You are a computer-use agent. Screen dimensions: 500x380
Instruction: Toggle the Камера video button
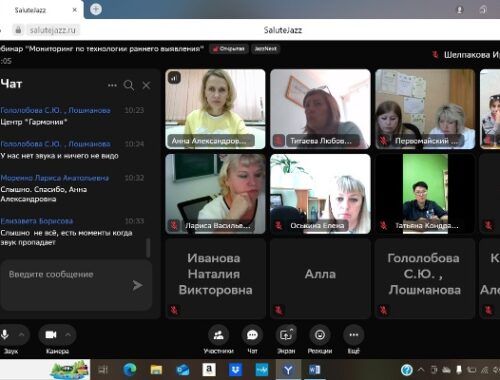click(51, 335)
